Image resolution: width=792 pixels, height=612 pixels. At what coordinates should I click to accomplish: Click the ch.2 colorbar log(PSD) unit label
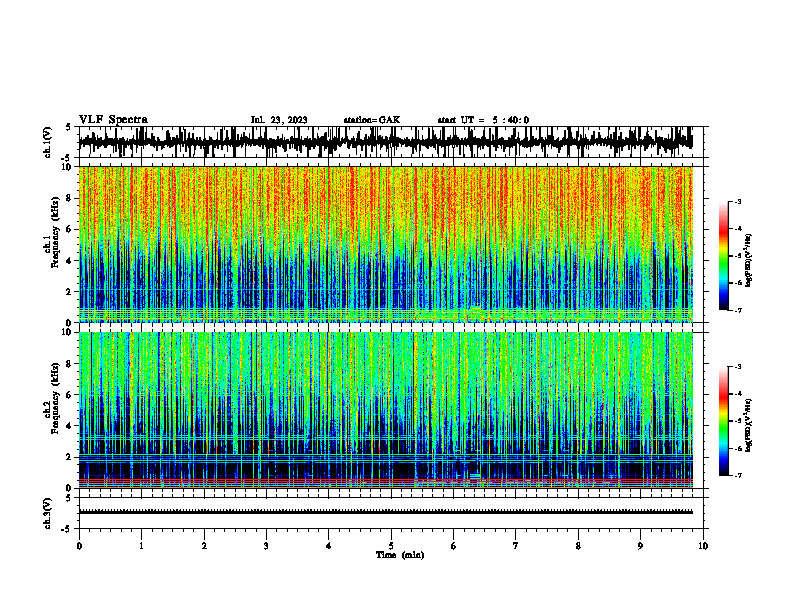[x=748, y=424]
